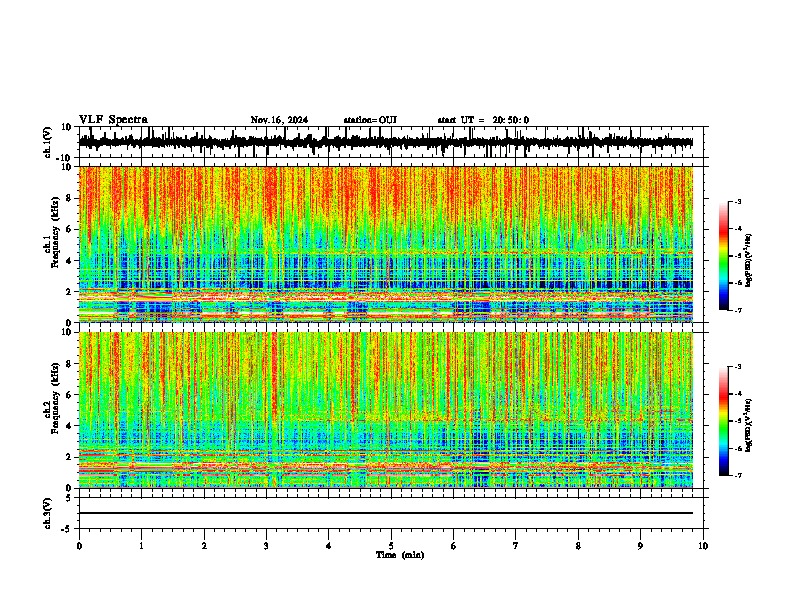Screen dimensions: 792x612
Task: Click the time tick label '3'
Action: pos(266,546)
